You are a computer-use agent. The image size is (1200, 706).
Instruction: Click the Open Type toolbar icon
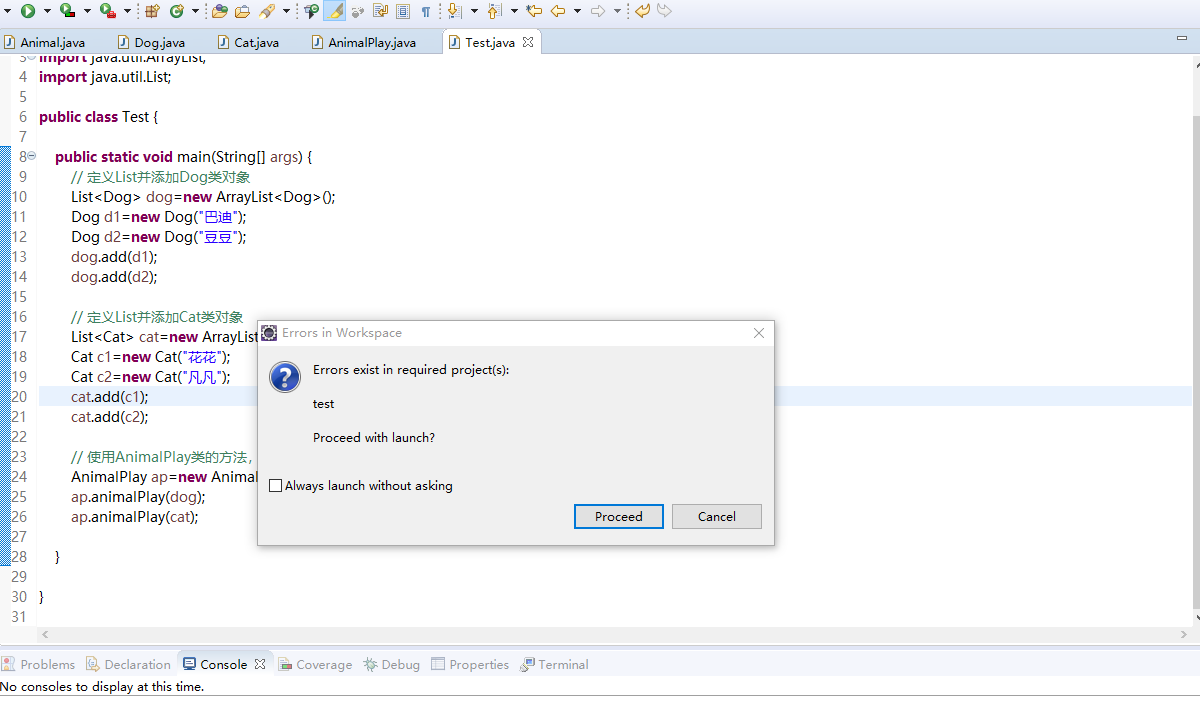219,11
